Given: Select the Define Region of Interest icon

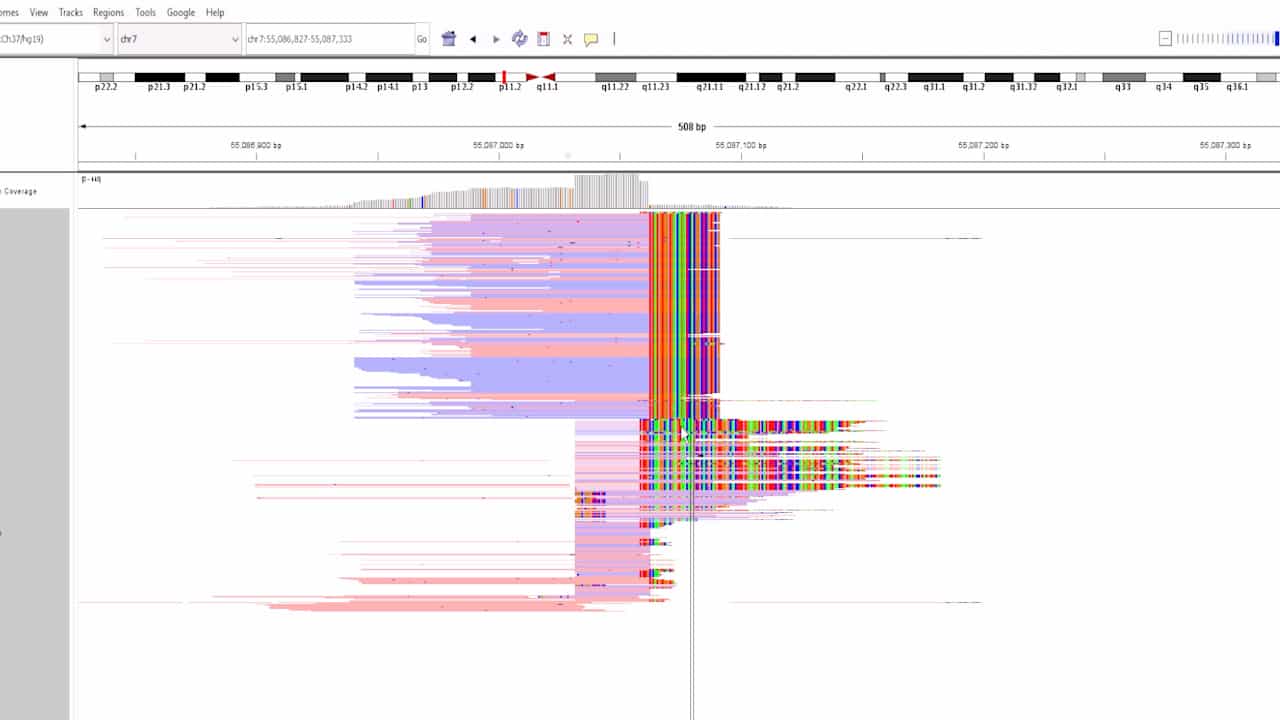Looking at the screenshot, I should click(544, 39).
